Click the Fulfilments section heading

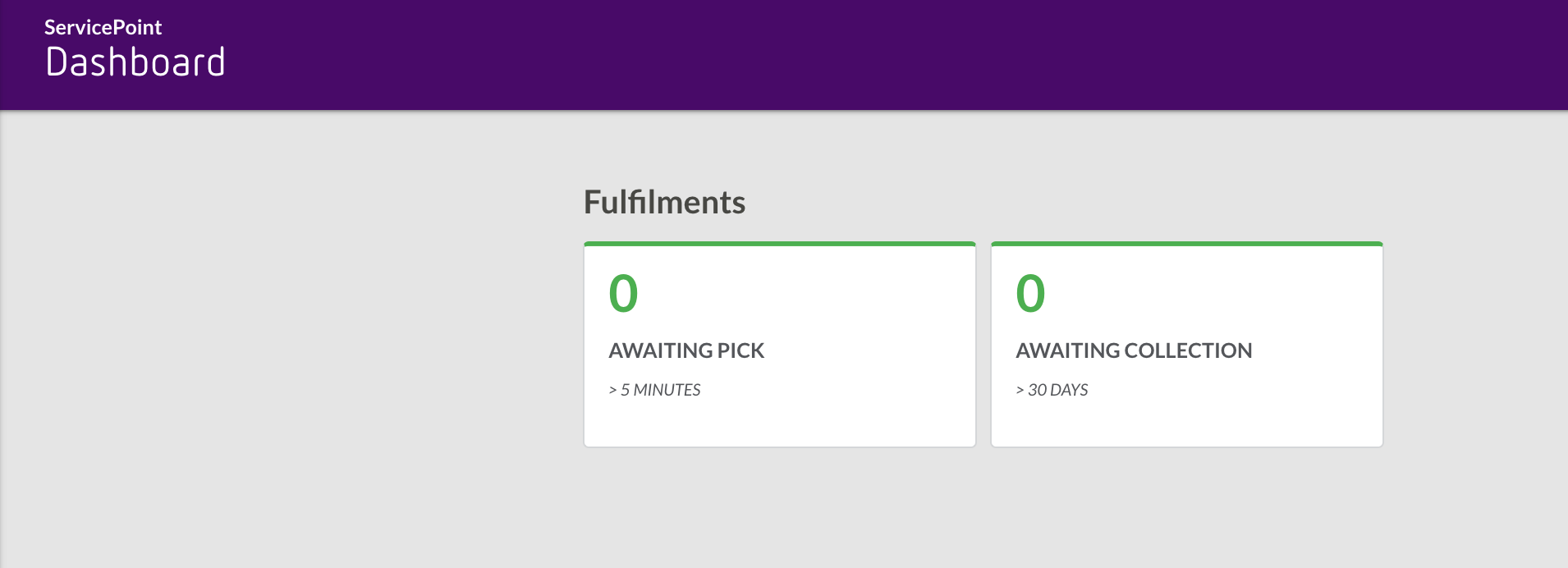pyautogui.click(x=664, y=202)
